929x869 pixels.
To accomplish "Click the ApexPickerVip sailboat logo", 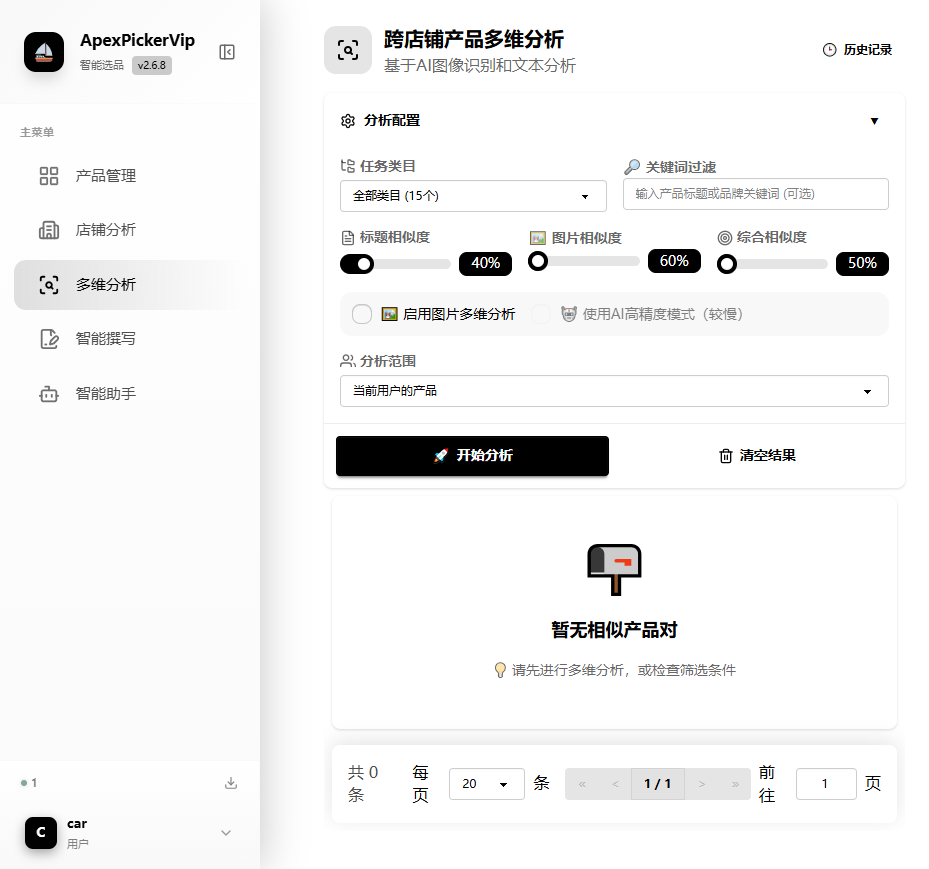I will coord(44,52).
